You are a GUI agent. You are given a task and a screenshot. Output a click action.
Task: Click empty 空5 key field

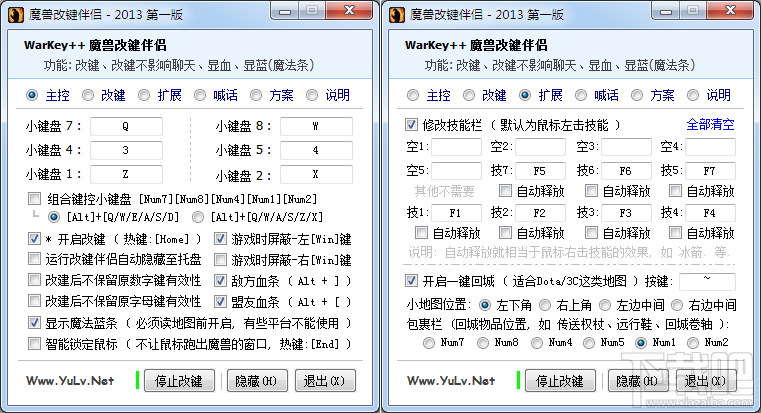point(457,171)
